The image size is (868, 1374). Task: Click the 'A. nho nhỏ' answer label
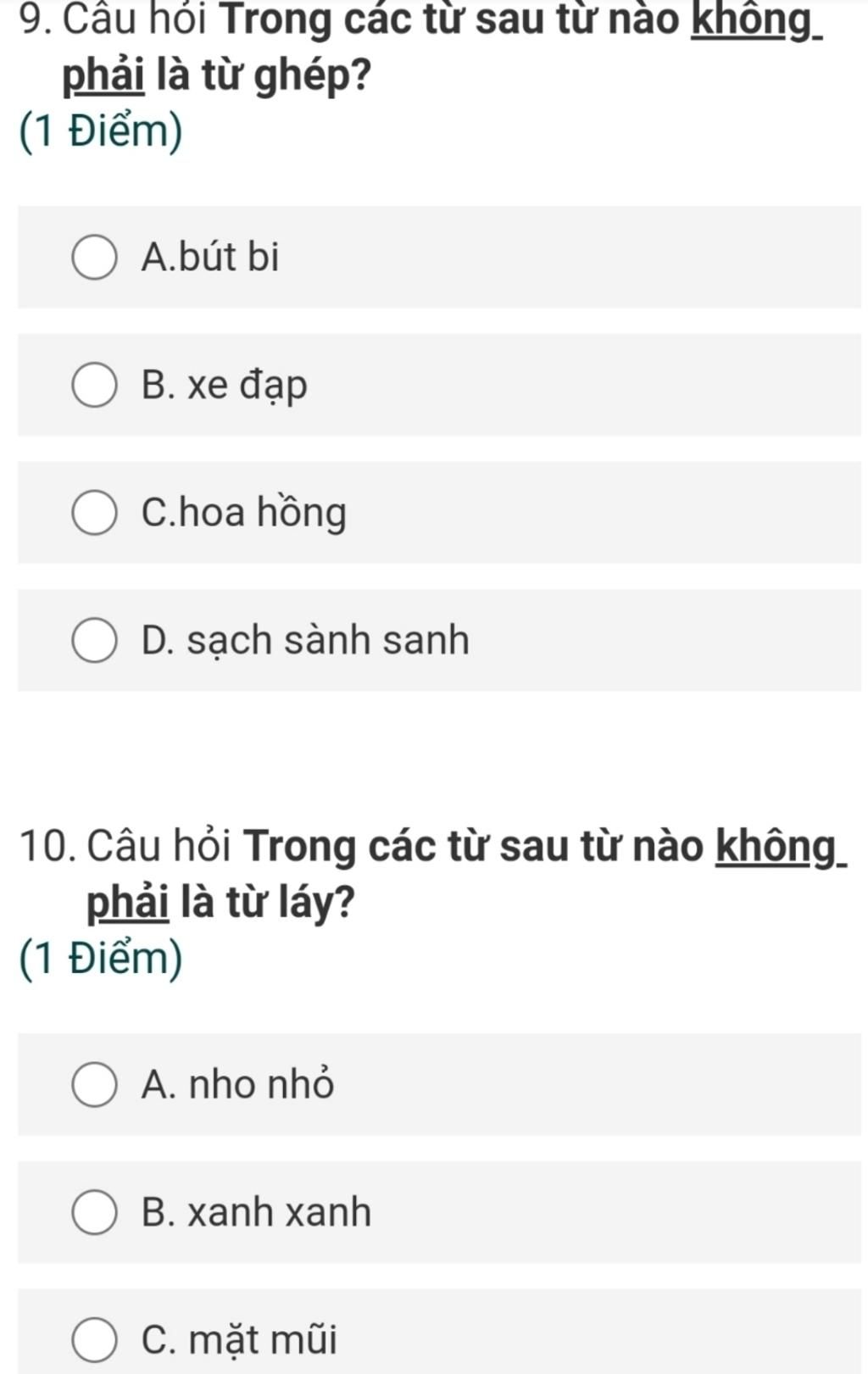point(238,1084)
